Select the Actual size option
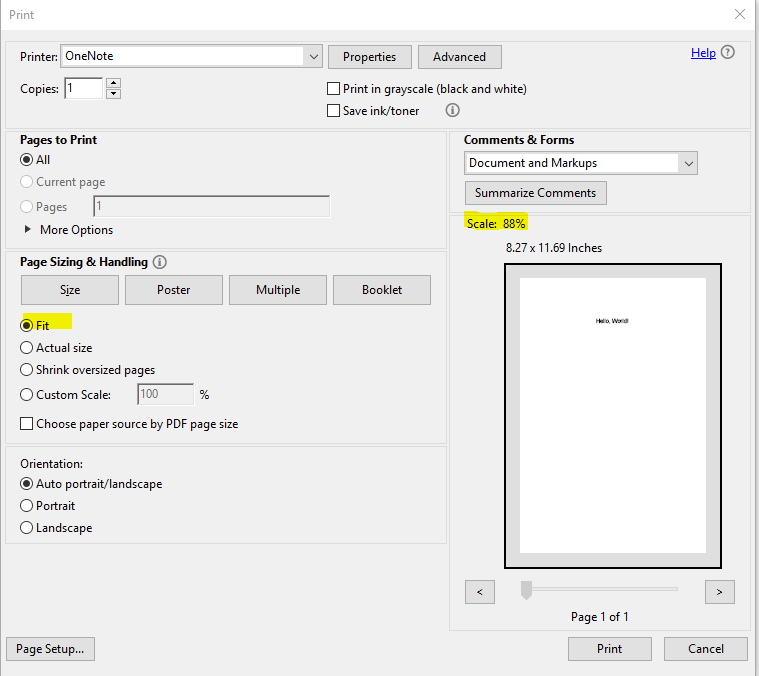The height and width of the screenshot is (676, 759). [27, 347]
